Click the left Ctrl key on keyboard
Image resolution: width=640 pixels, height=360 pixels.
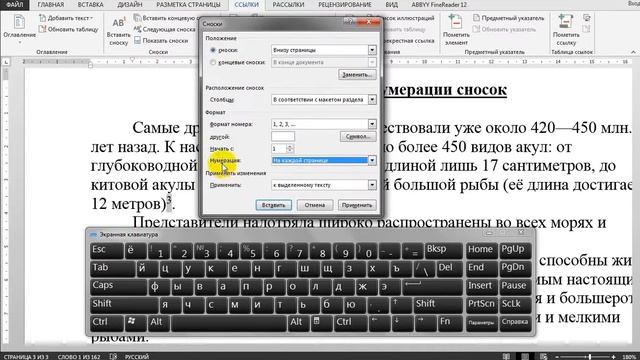click(x=106, y=324)
